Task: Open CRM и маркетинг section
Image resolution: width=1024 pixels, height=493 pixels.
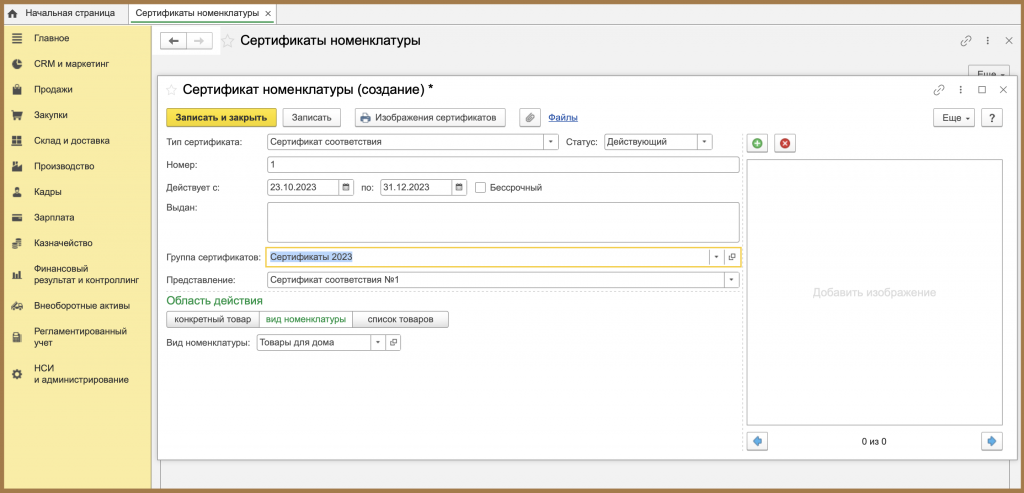Action: coord(71,64)
